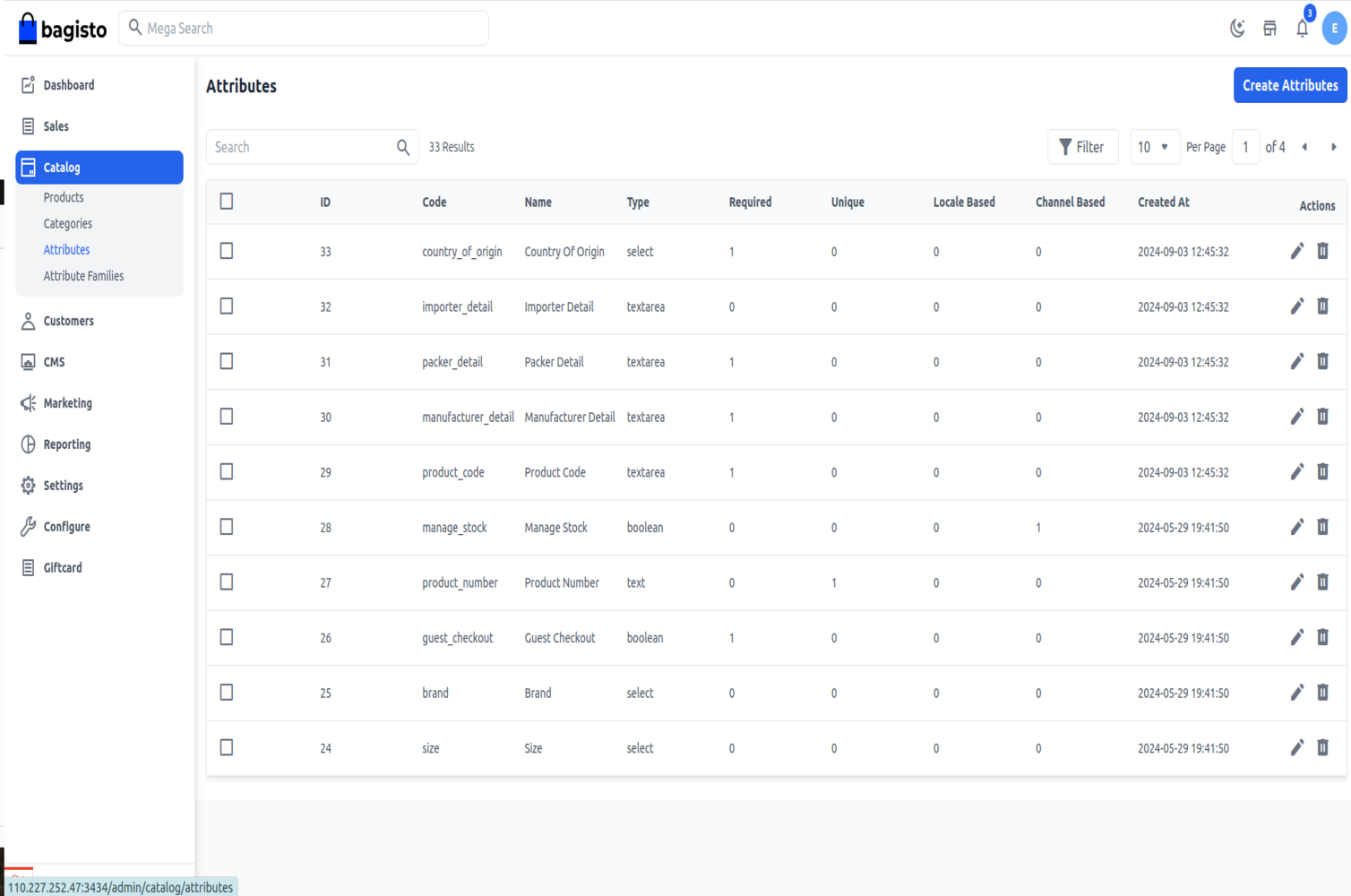Select the guest_checkout row checkbox
1351x896 pixels.
pos(227,637)
